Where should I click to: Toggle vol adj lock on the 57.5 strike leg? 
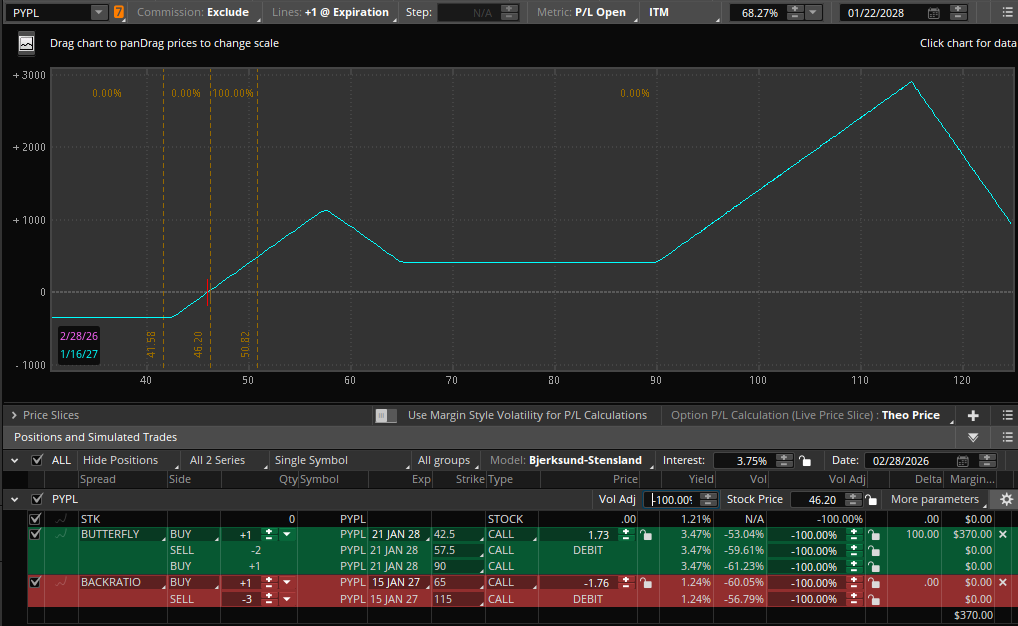[875, 551]
